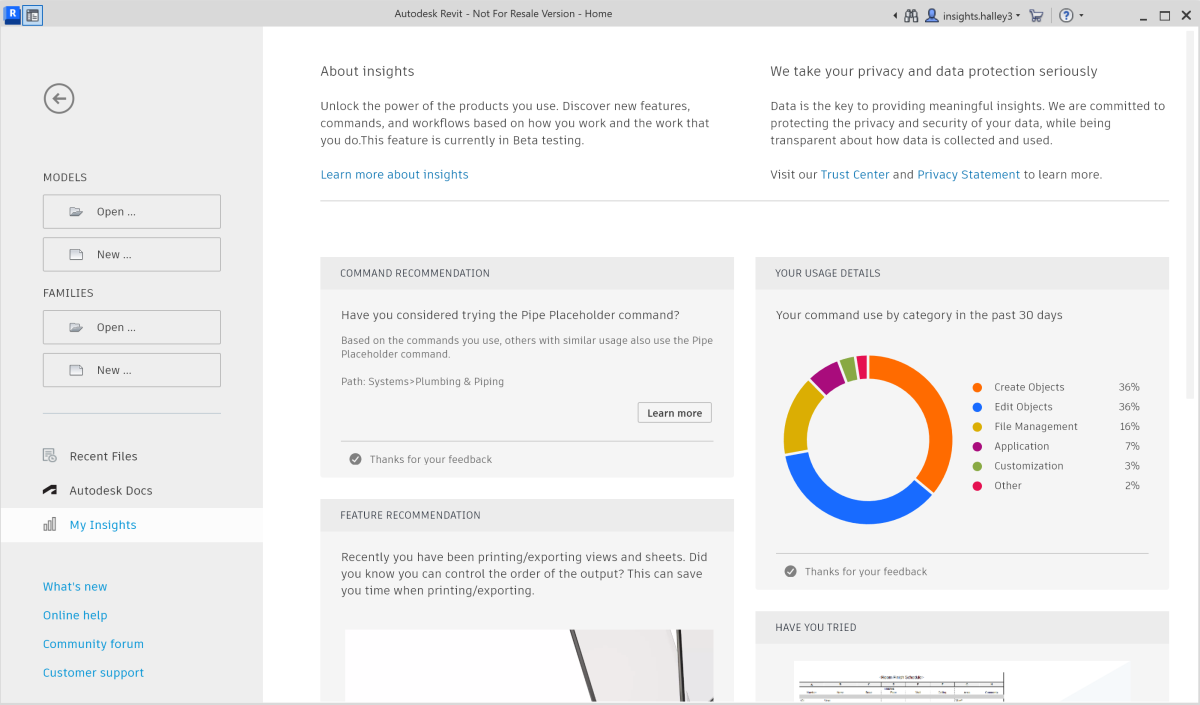Image resolution: width=1200 pixels, height=705 pixels.
Task: Click the Revit application logo icon
Action: [12, 15]
